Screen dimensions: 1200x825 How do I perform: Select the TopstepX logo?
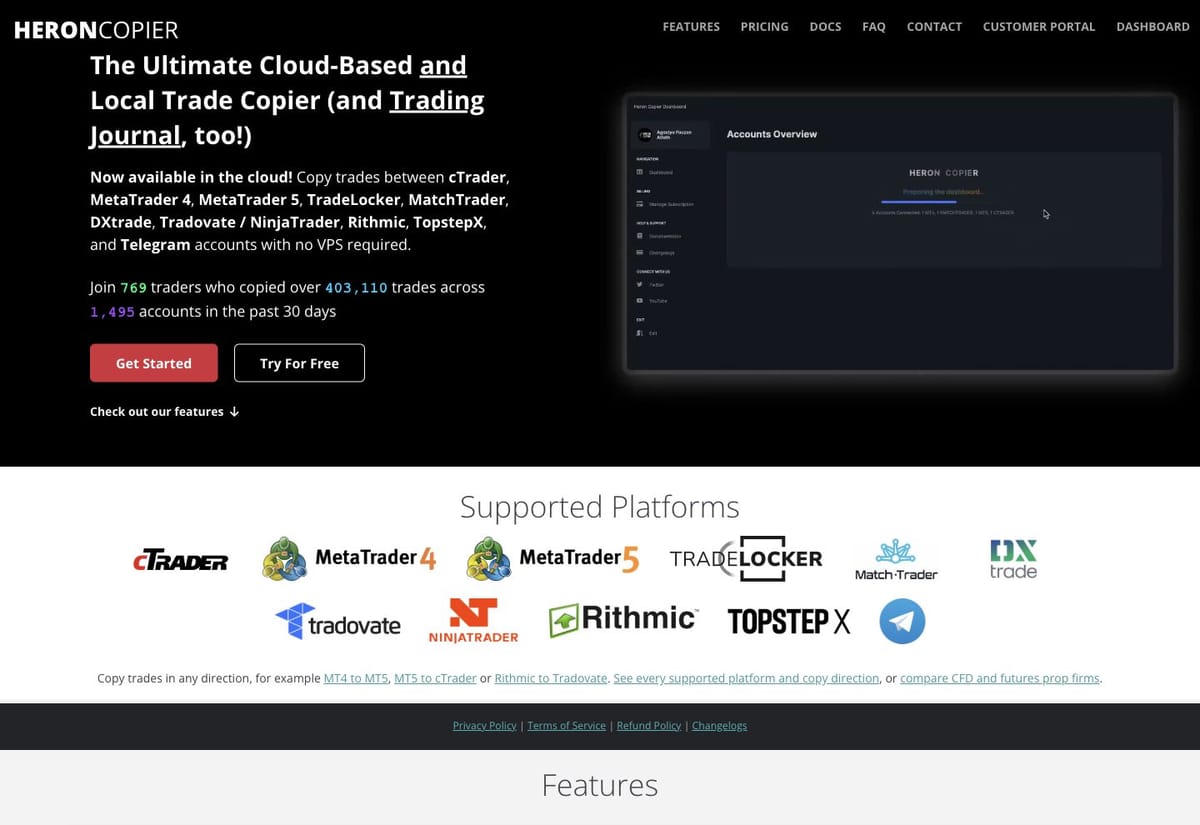pyautogui.click(x=789, y=621)
